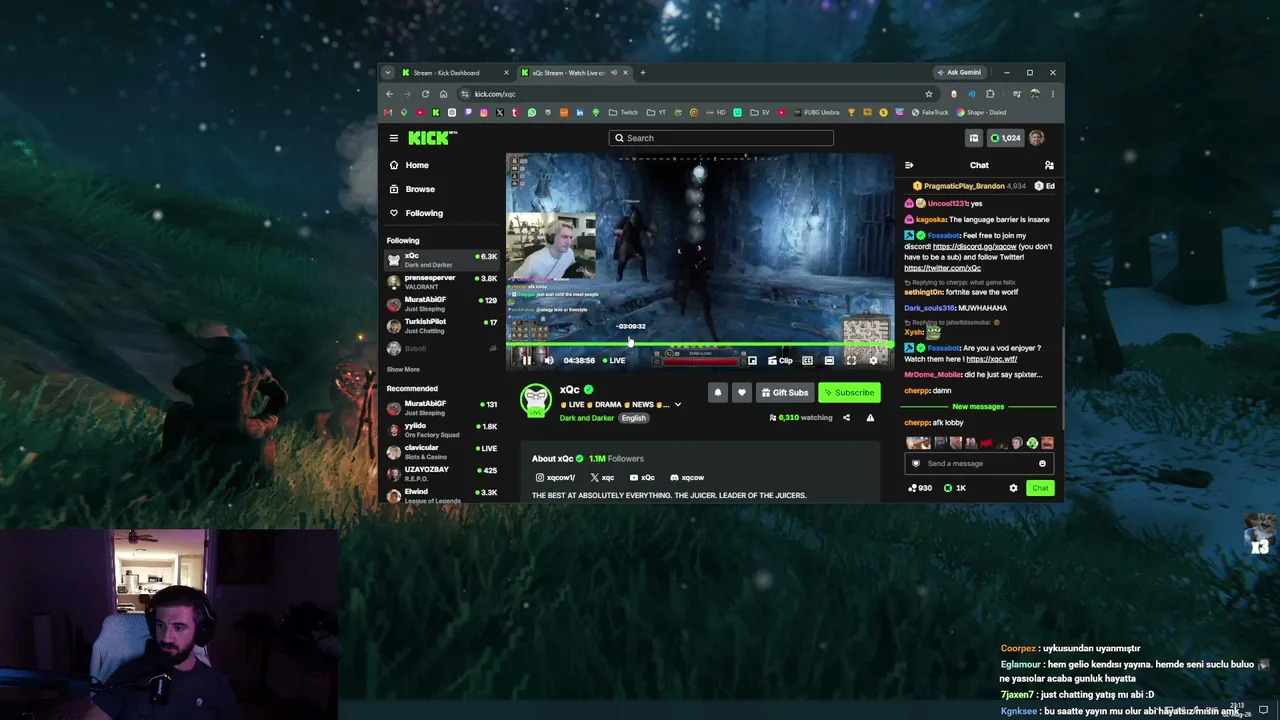Click xQc's channel avatar
The height and width of the screenshot is (720, 1280).
click(536, 400)
